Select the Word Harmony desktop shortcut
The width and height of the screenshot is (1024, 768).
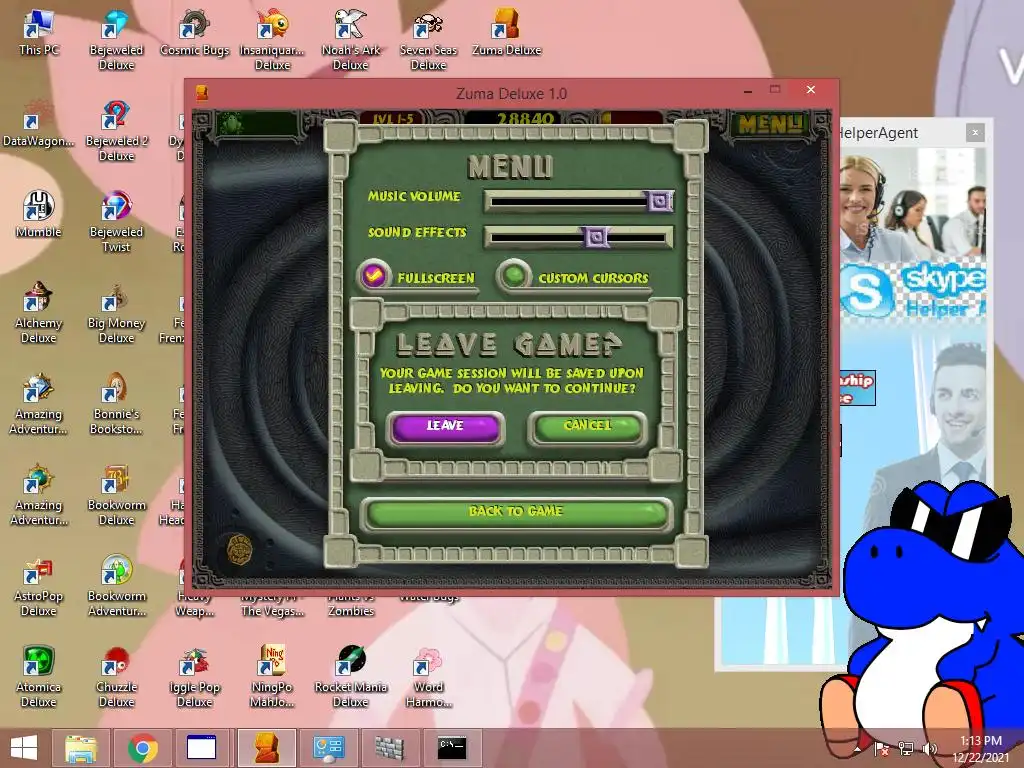428,677
